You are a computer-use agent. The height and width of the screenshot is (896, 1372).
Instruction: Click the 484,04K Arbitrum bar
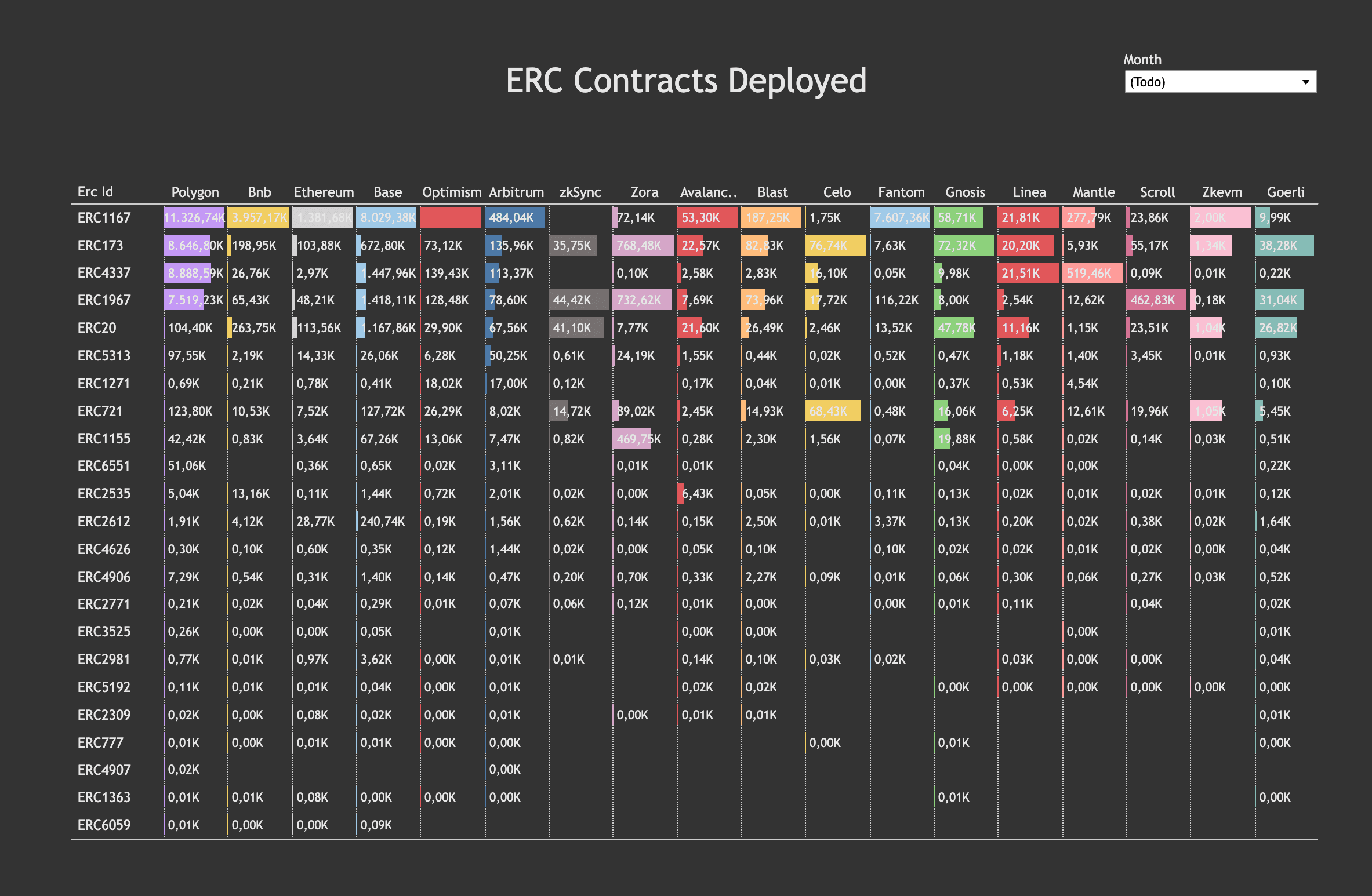[x=515, y=218]
